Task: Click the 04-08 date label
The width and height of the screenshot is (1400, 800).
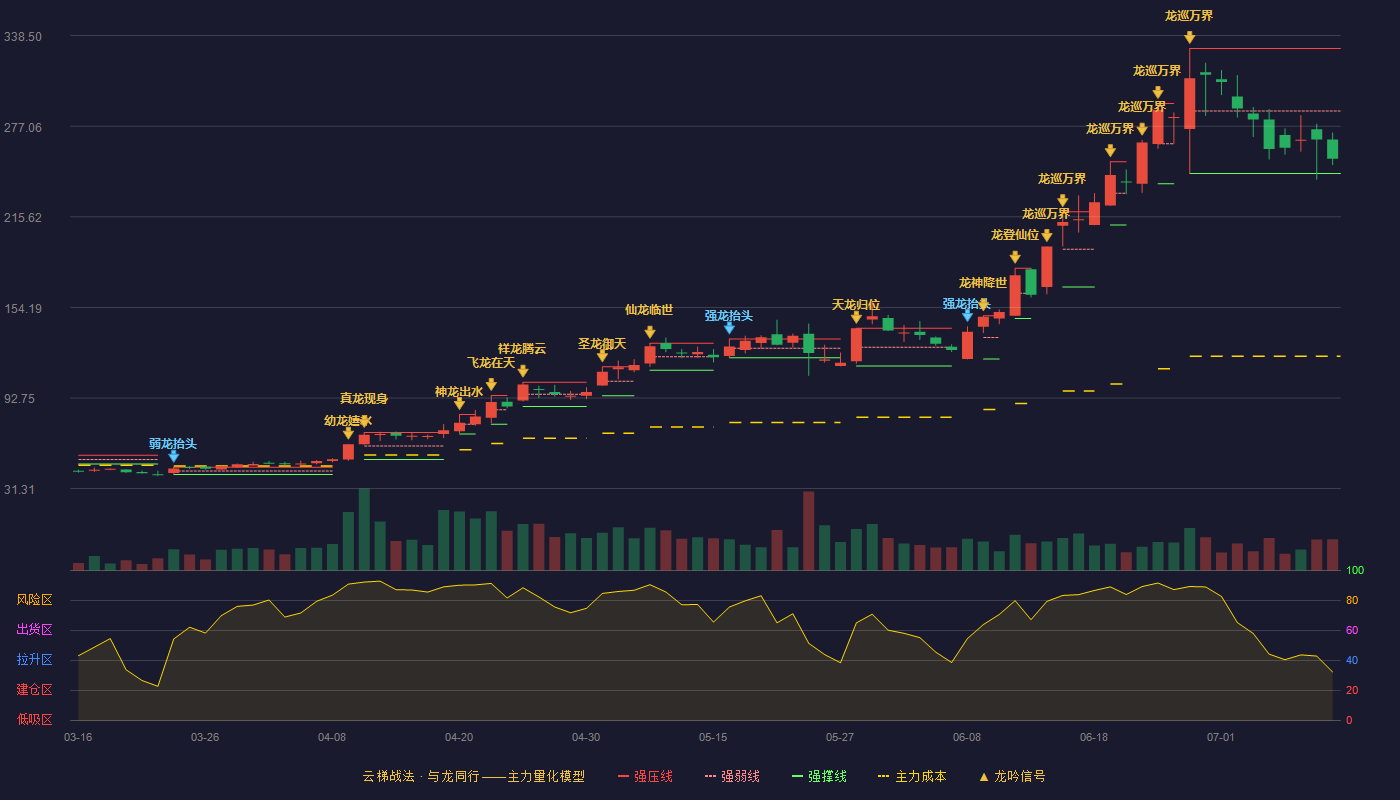Action: [x=332, y=737]
